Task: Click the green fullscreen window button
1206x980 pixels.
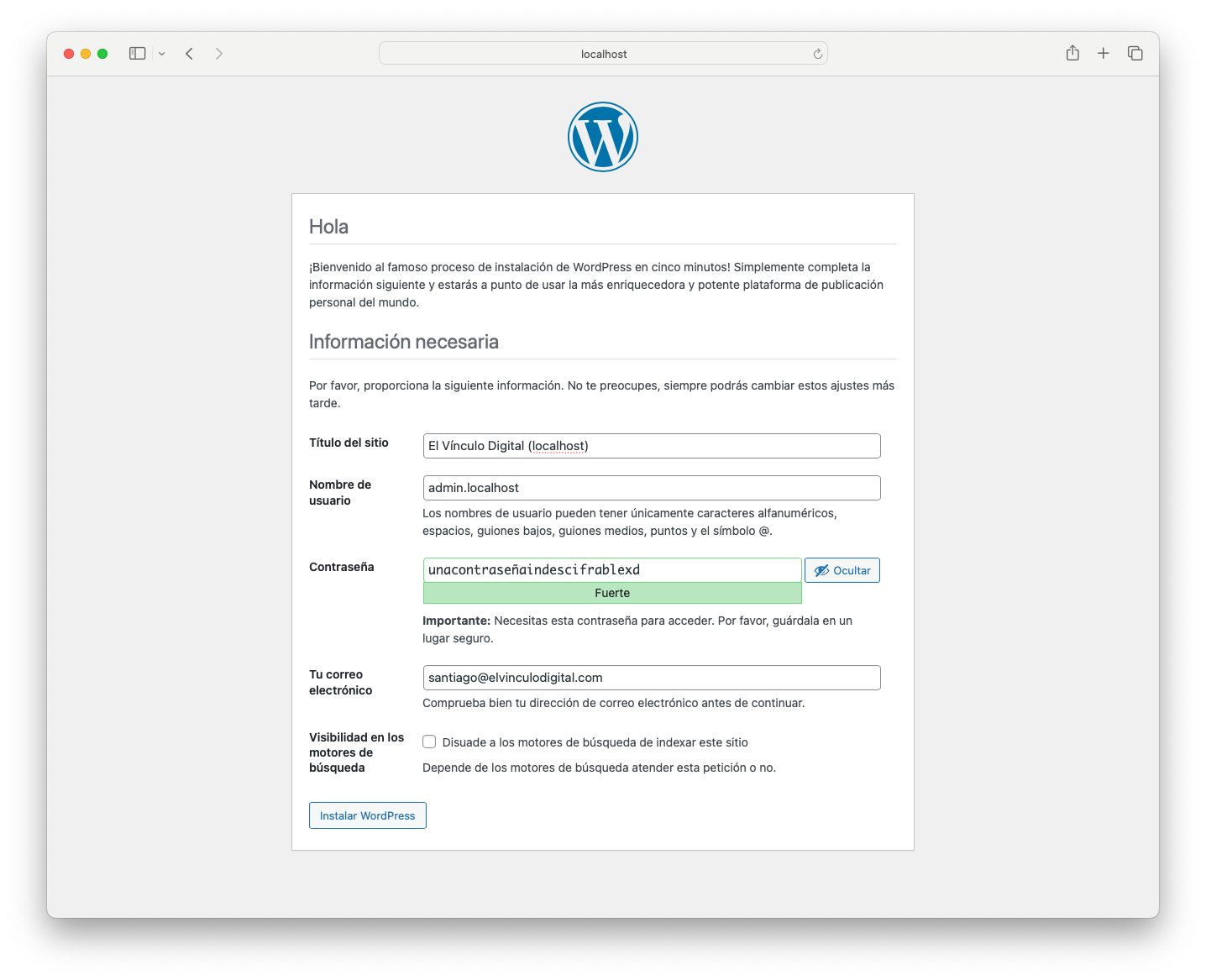Action: tap(102, 54)
